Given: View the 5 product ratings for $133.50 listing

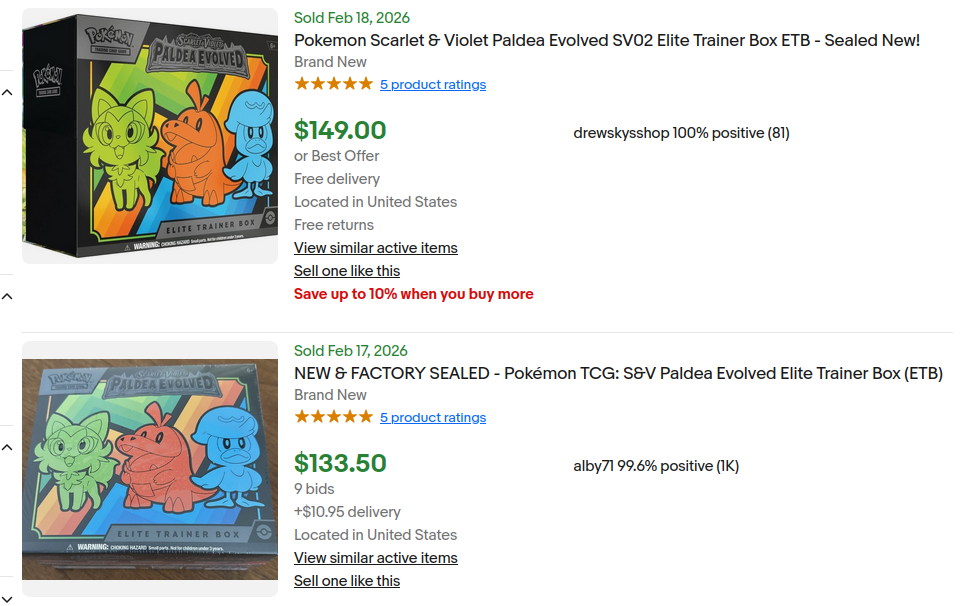Looking at the screenshot, I should pyautogui.click(x=433, y=418).
